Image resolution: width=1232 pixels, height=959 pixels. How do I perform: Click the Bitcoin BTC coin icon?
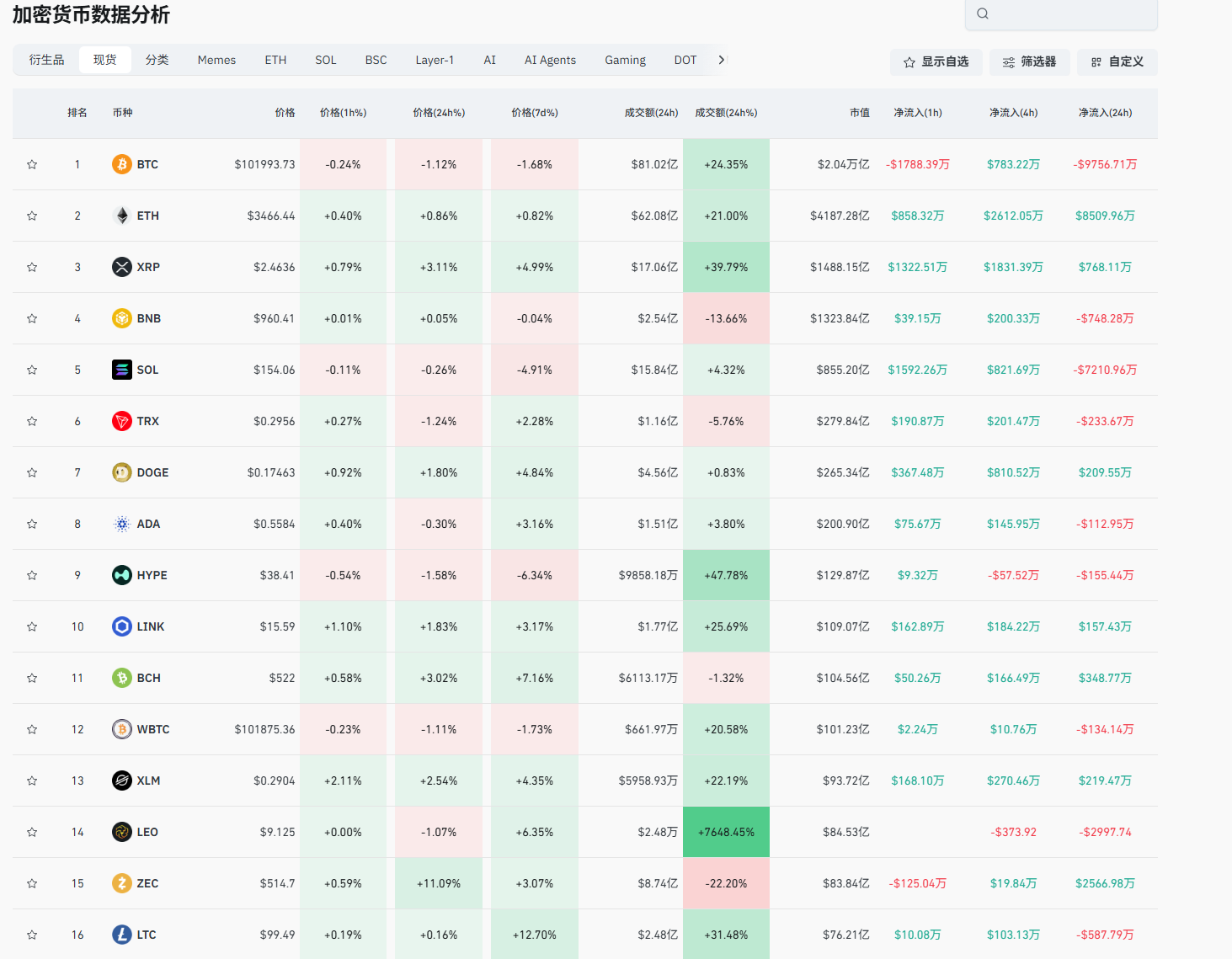pos(122,164)
